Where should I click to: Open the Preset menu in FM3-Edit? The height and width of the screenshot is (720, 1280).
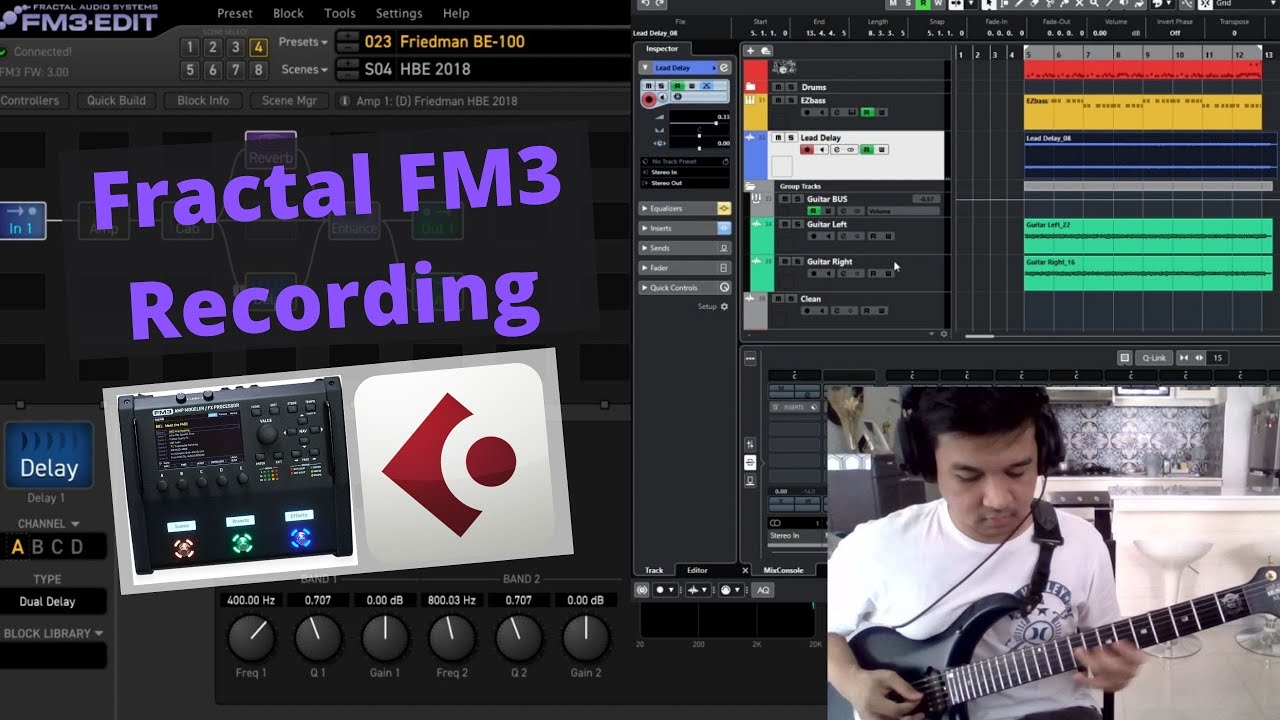click(x=235, y=13)
